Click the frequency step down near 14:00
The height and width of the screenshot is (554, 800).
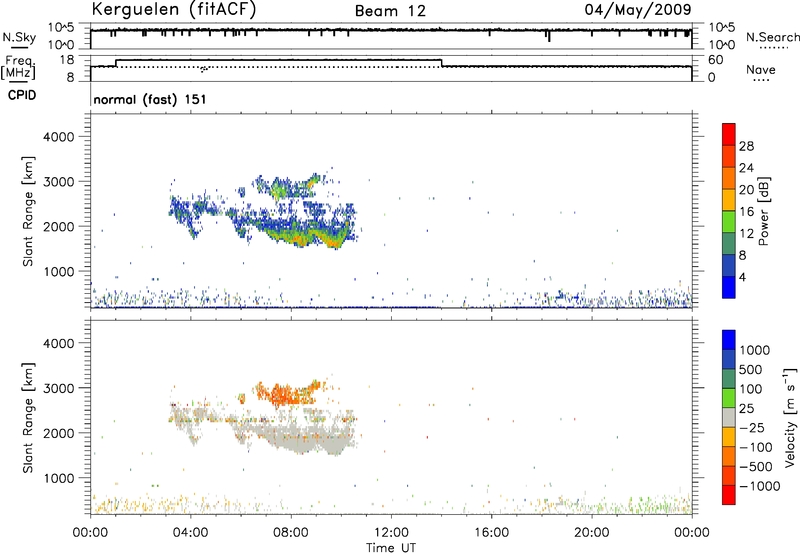point(442,63)
